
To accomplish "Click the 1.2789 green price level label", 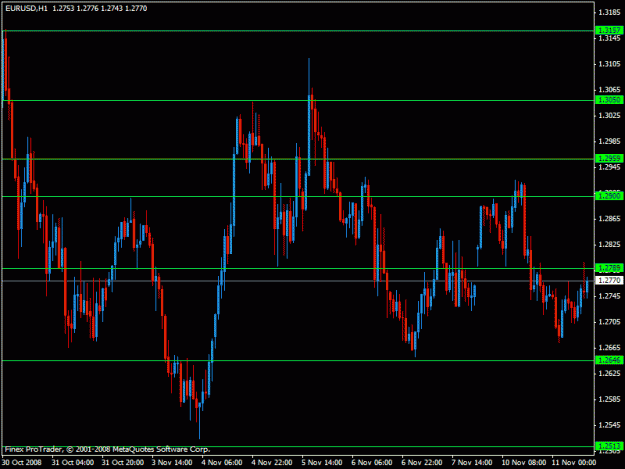I will point(609,268).
